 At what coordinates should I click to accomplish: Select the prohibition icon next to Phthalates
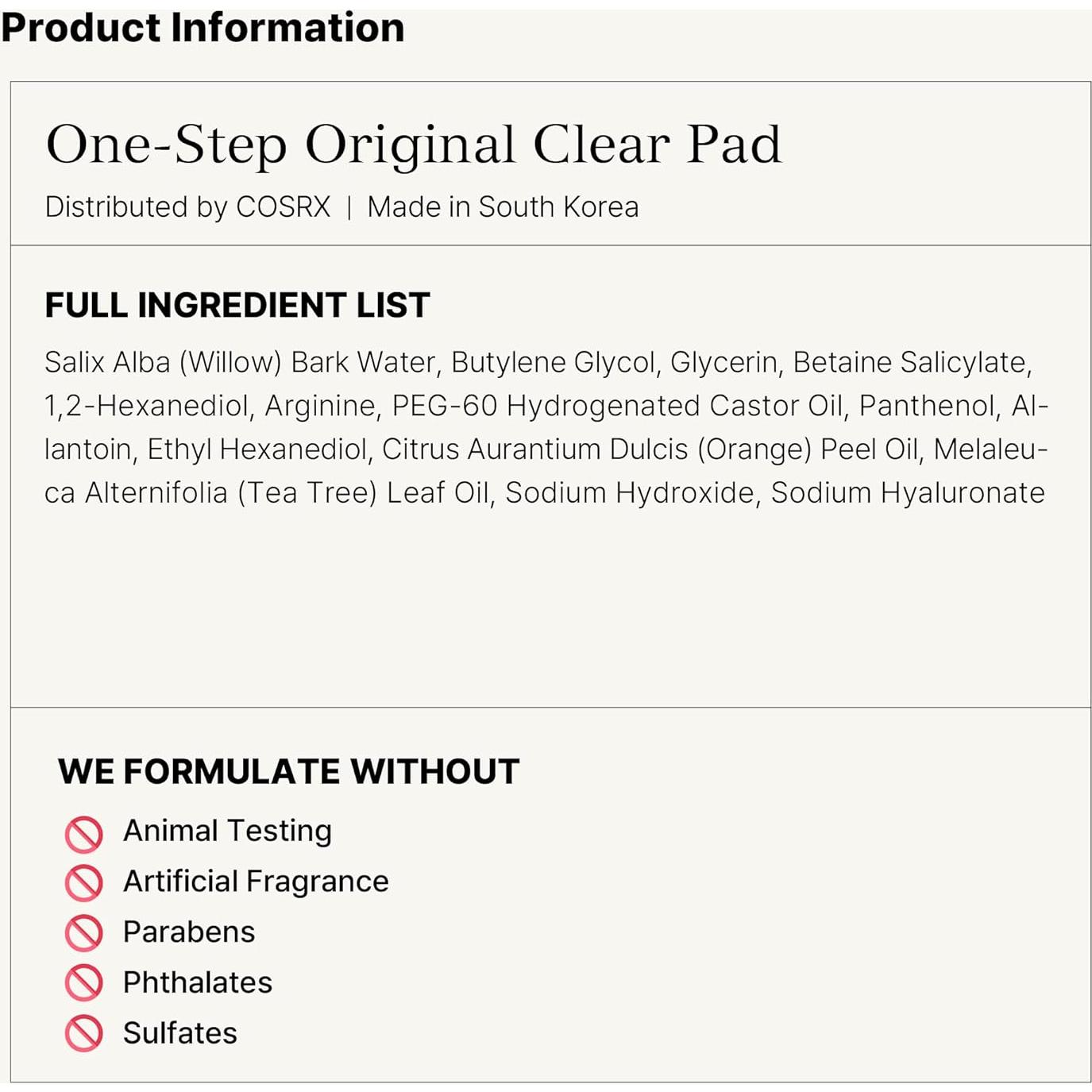(83, 983)
